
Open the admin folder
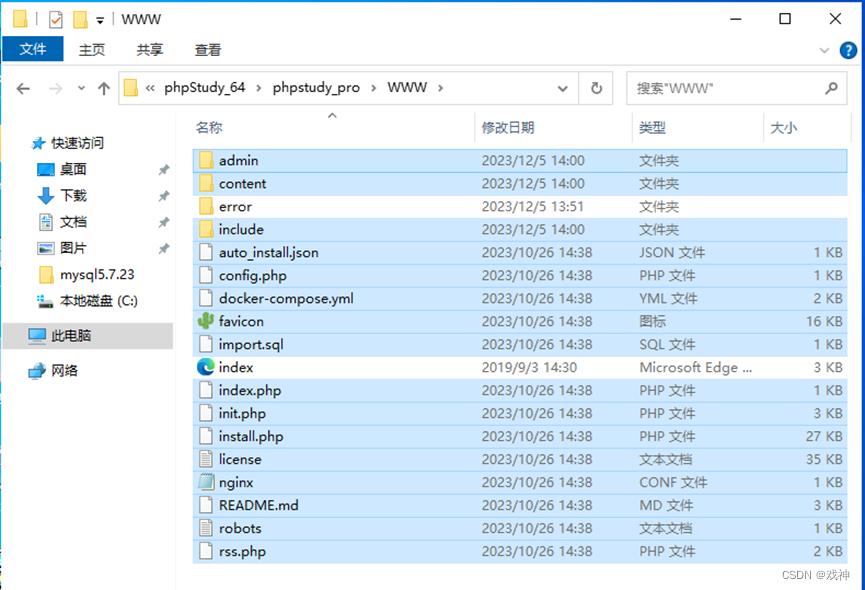click(x=241, y=160)
